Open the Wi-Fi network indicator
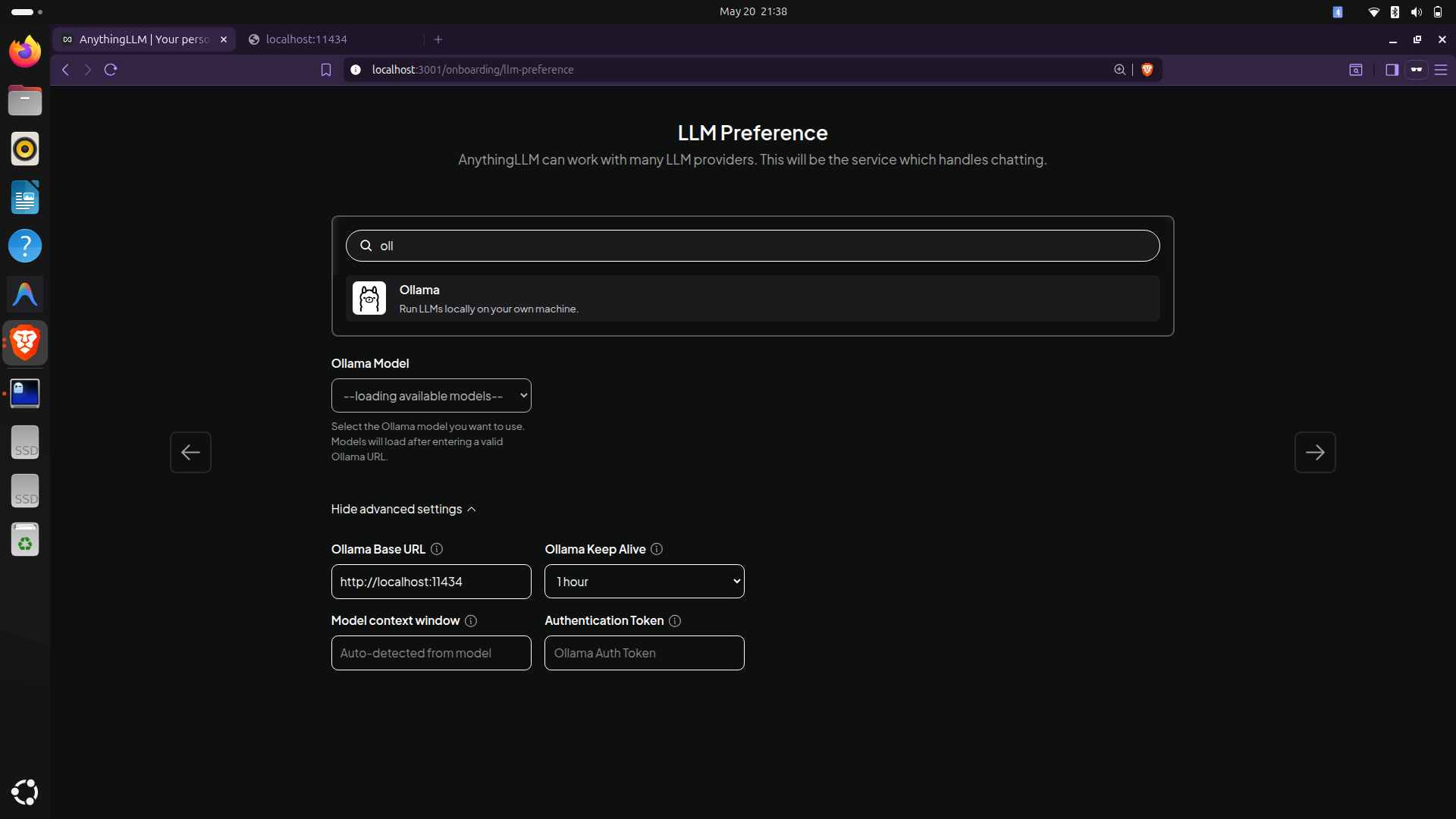 1373,12
